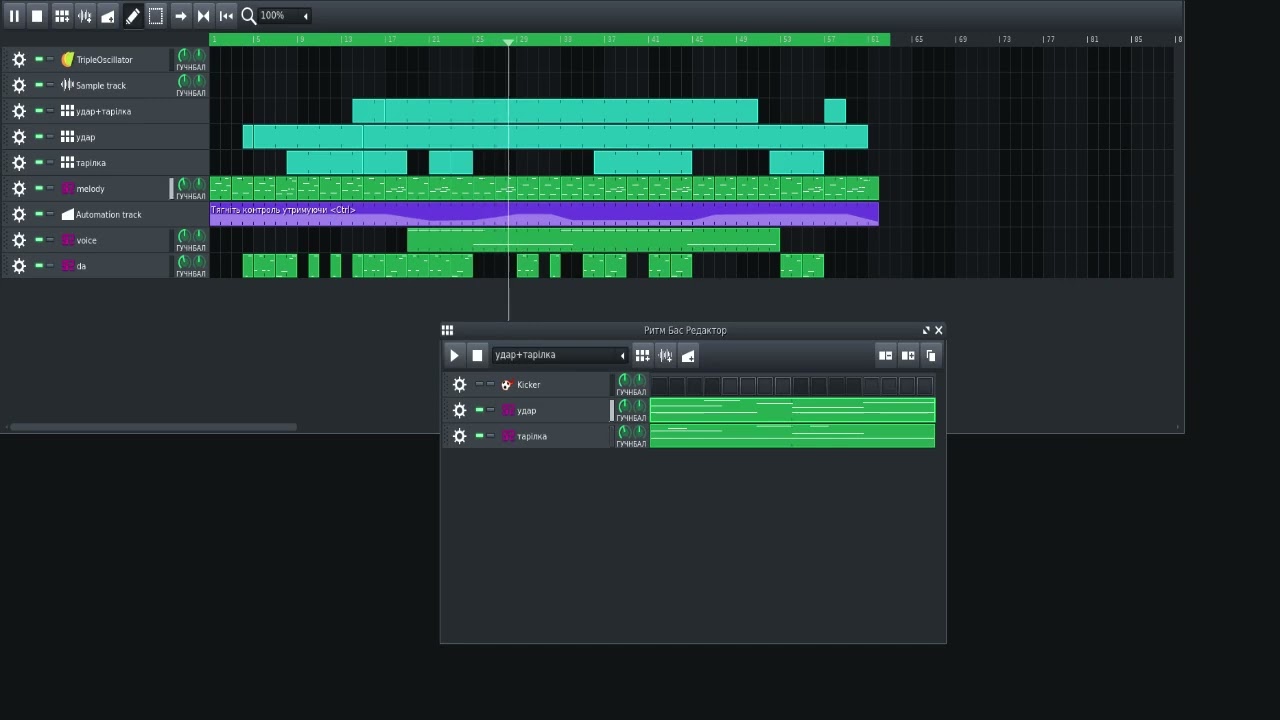Open gear menu for Kicker in Beat editor
The width and height of the screenshot is (1280, 720).
(459, 384)
